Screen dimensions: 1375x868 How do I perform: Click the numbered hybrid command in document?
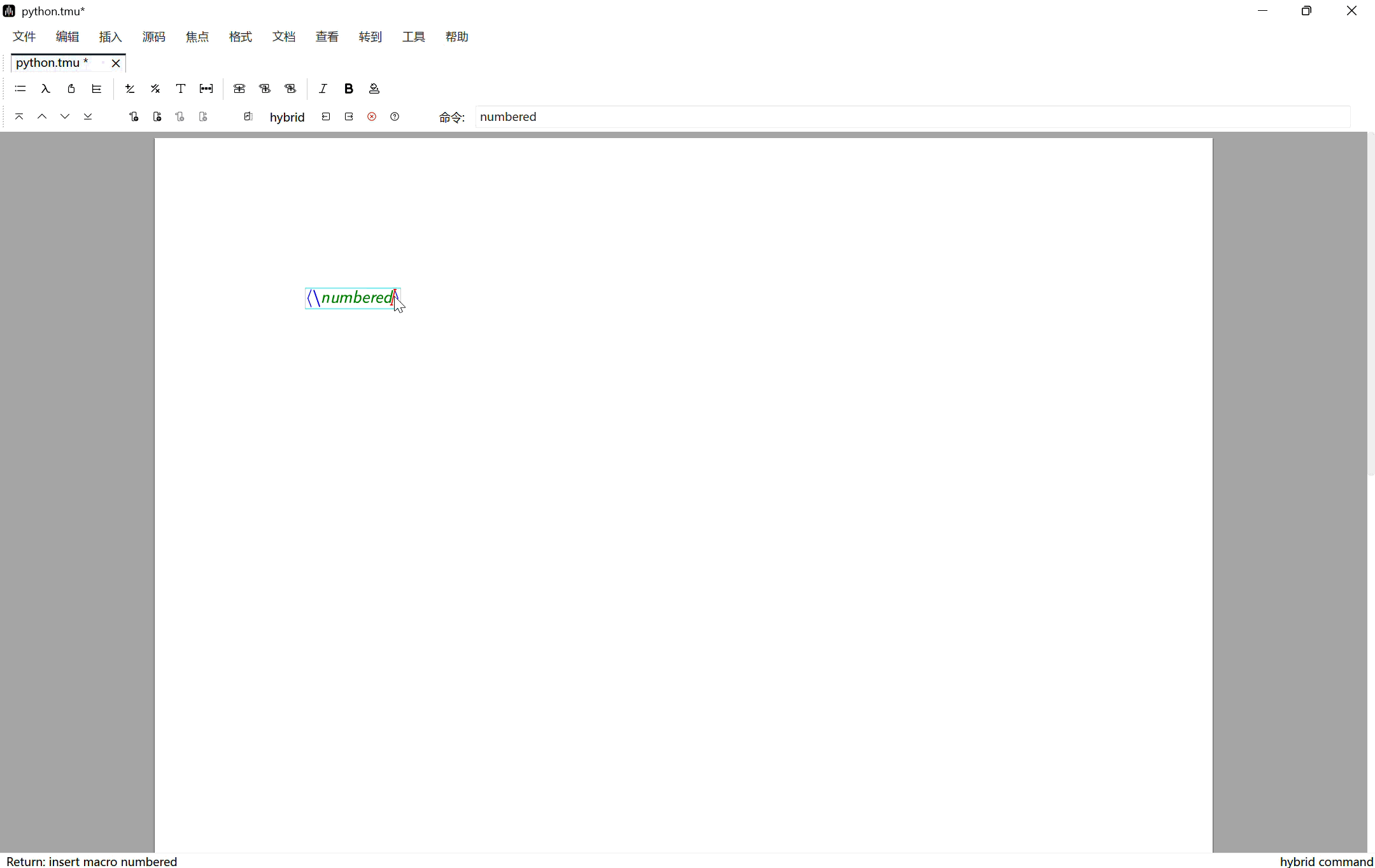pos(355,298)
